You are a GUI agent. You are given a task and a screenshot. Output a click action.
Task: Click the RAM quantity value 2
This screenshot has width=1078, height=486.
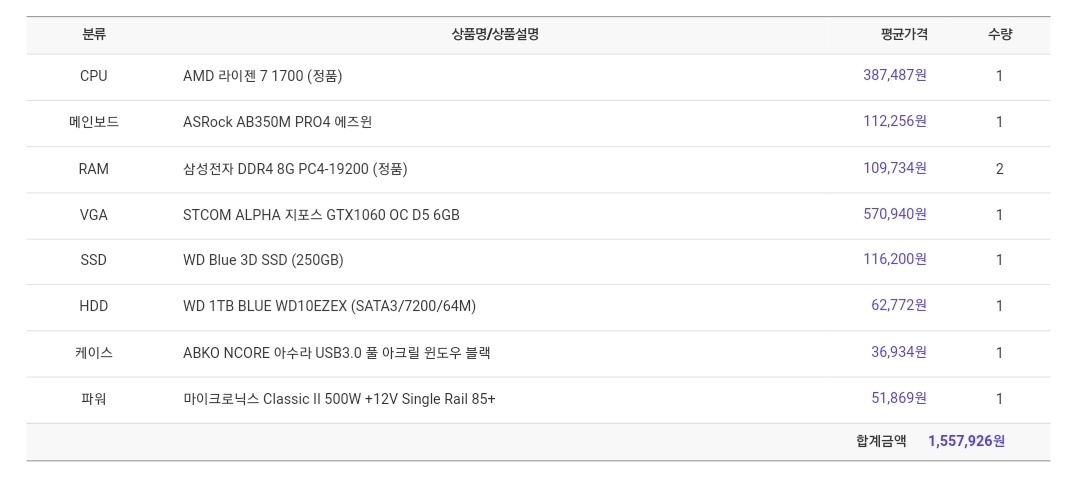[1000, 168]
